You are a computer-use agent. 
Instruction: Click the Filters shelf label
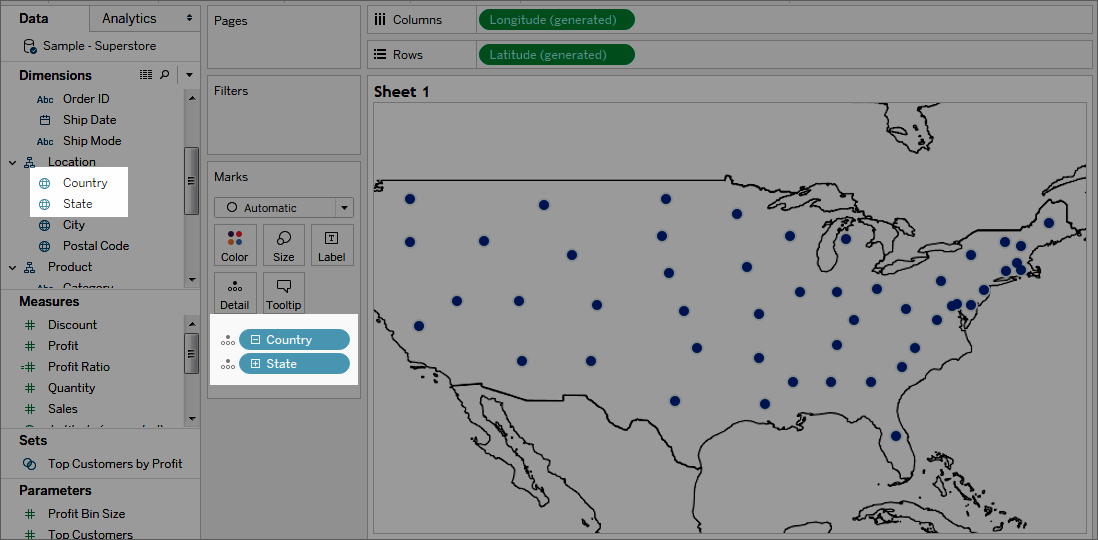(x=231, y=91)
